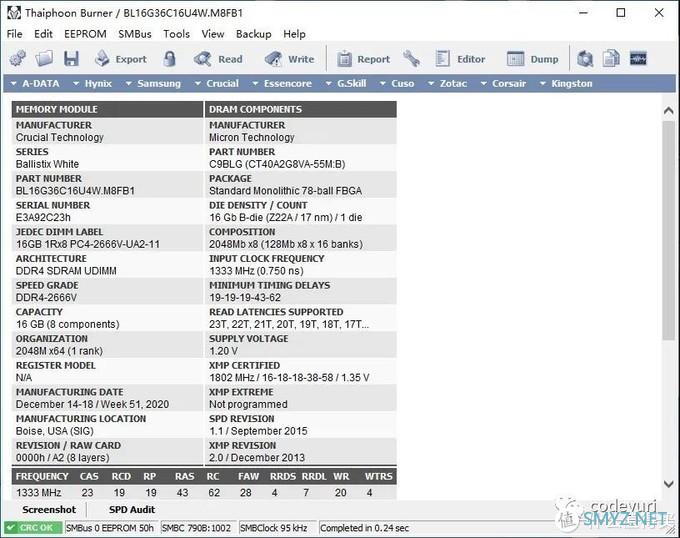
Task: Open the File menu
Action: 15,34
